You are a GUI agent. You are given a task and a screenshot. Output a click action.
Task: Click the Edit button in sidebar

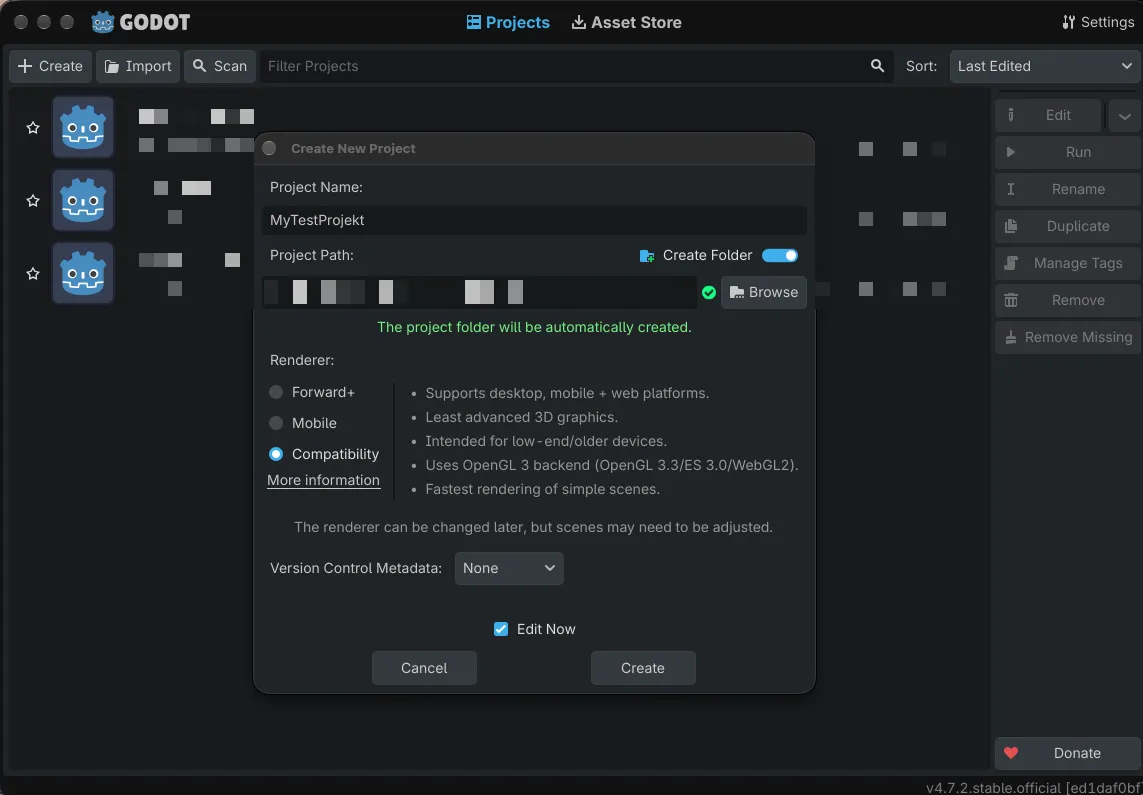pyautogui.click(x=1048, y=115)
